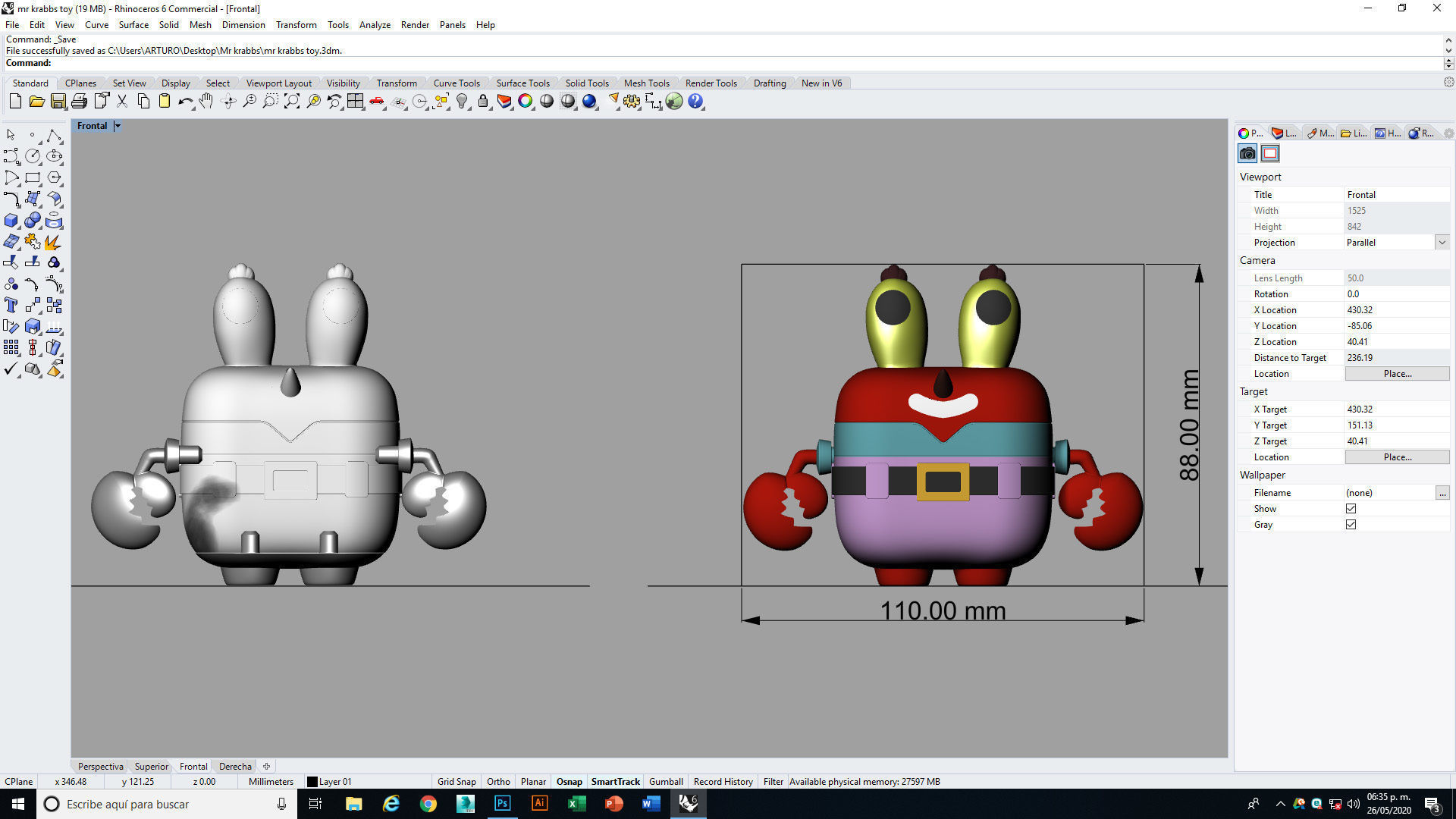Image resolution: width=1456 pixels, height=819 pixels.
Task: Open the Surface menu
Action: [133, 25]
